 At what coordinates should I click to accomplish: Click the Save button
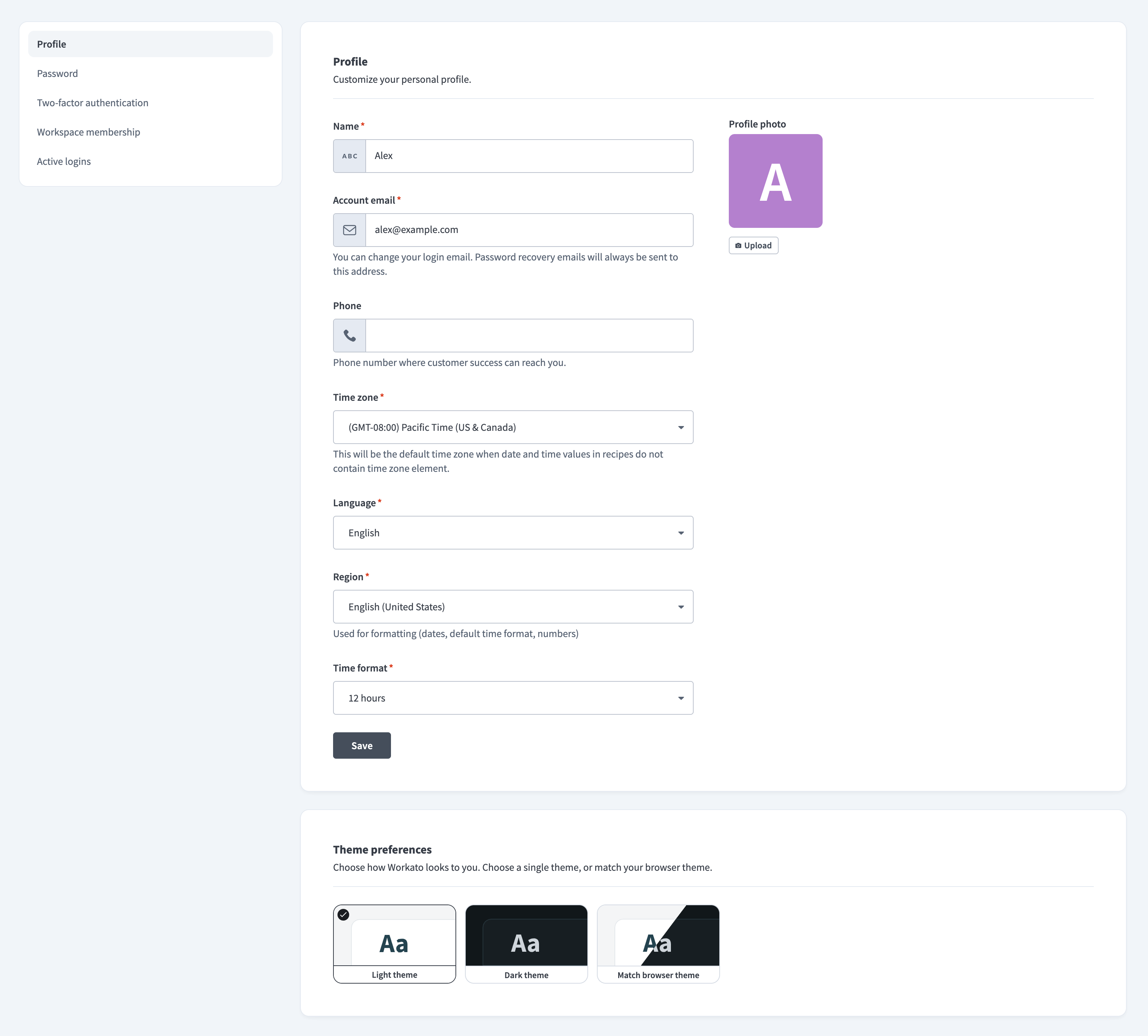pyautogui.click(x=362, y=745)
